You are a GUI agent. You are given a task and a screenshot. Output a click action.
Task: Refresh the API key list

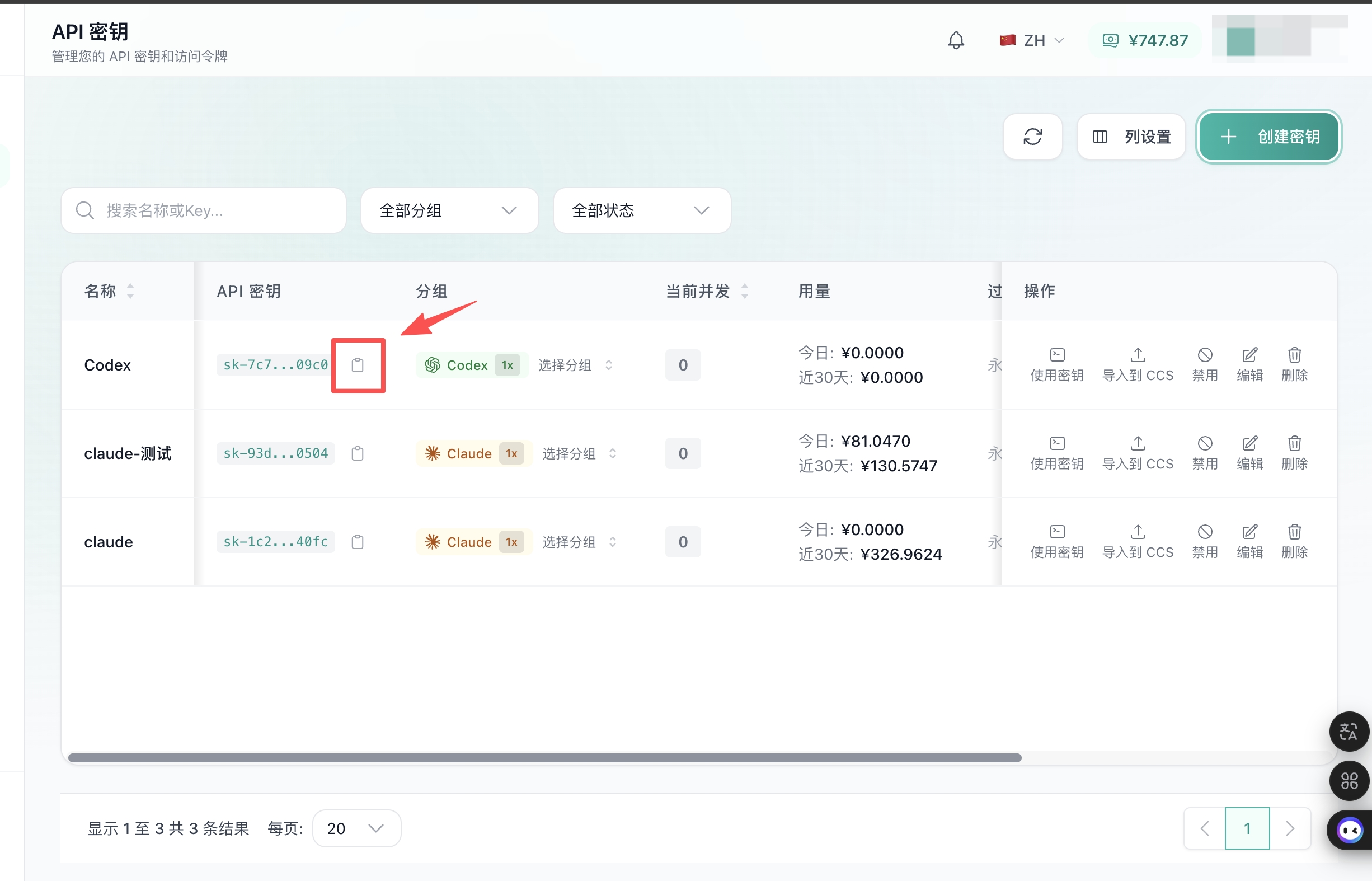tap(1032, 137)
